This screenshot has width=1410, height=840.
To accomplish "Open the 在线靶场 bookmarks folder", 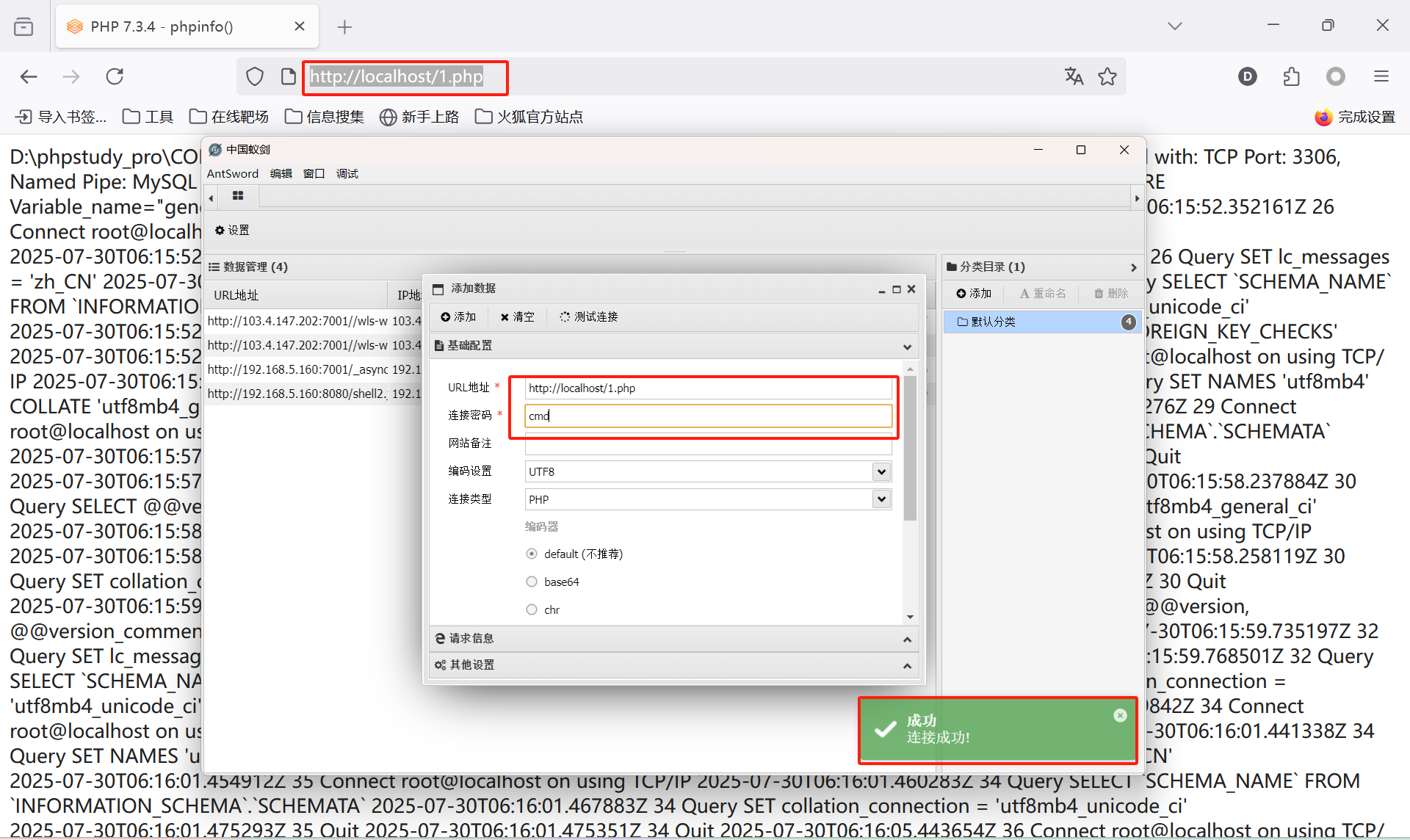I will (229, 117).
